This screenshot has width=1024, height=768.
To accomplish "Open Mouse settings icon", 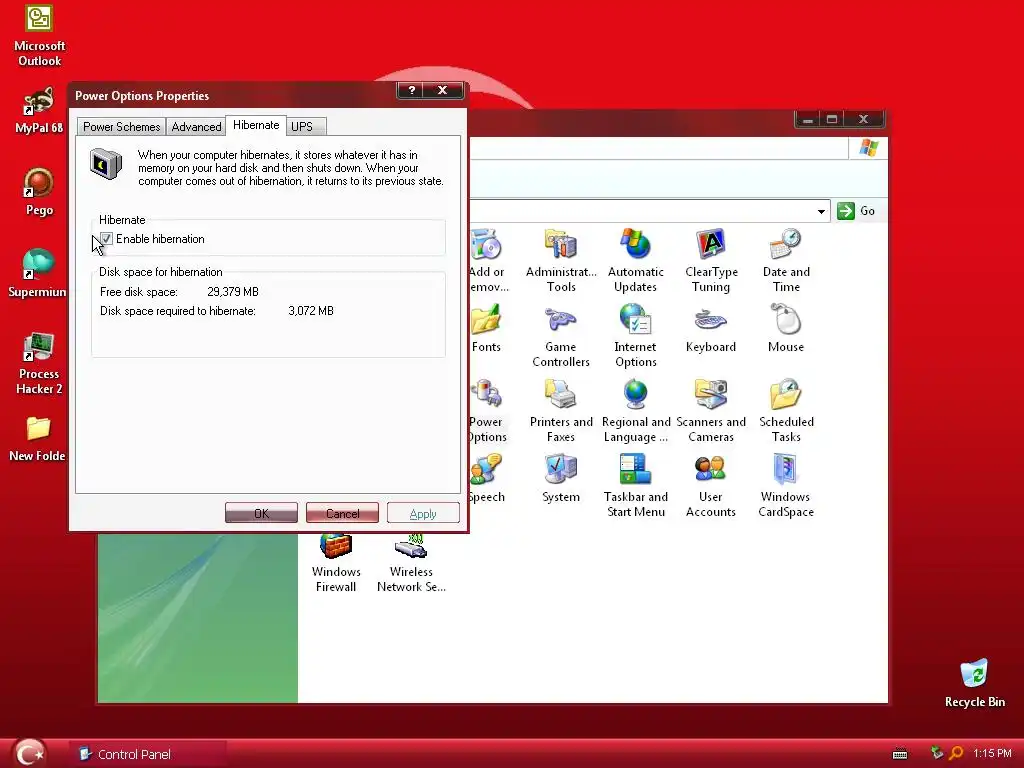I will [786, 328].
